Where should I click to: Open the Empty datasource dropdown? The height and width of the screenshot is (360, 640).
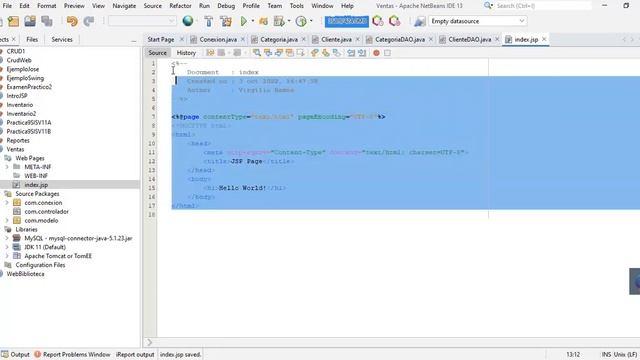[x=478, y=21]
